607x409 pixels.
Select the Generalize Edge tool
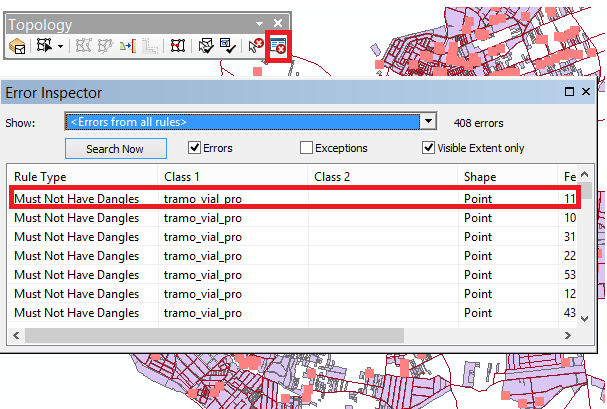pyautogui.click(x=150, y=46)
